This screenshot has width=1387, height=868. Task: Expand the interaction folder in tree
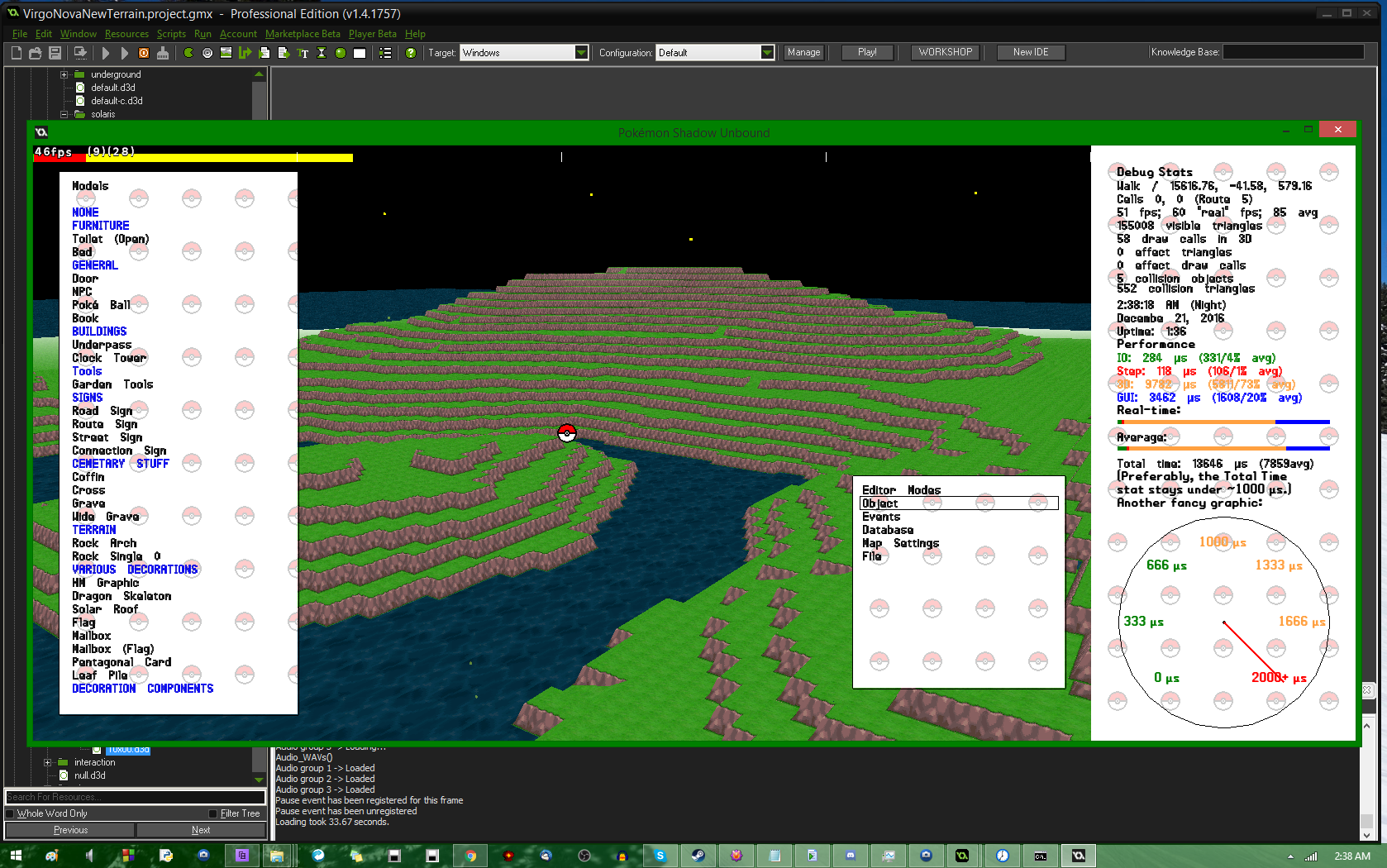coord(47,762)
